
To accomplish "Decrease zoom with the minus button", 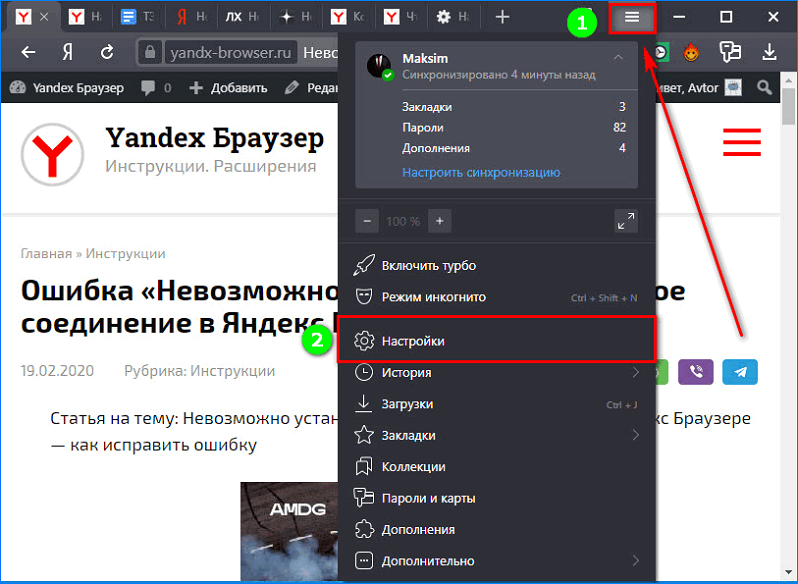I will pyautogui.click(x=367, y=221).
